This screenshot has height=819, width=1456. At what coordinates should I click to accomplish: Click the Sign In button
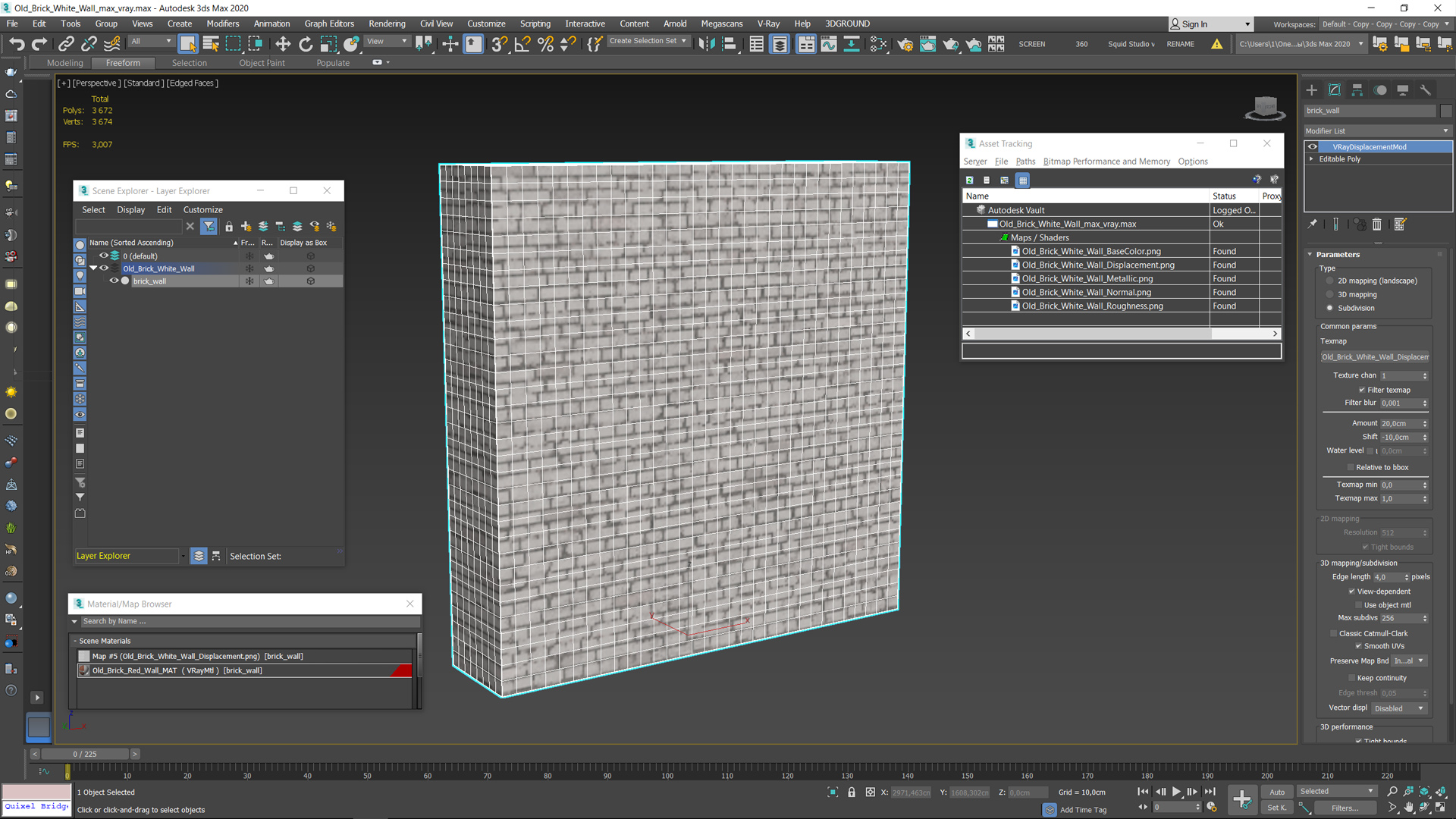1210,24
